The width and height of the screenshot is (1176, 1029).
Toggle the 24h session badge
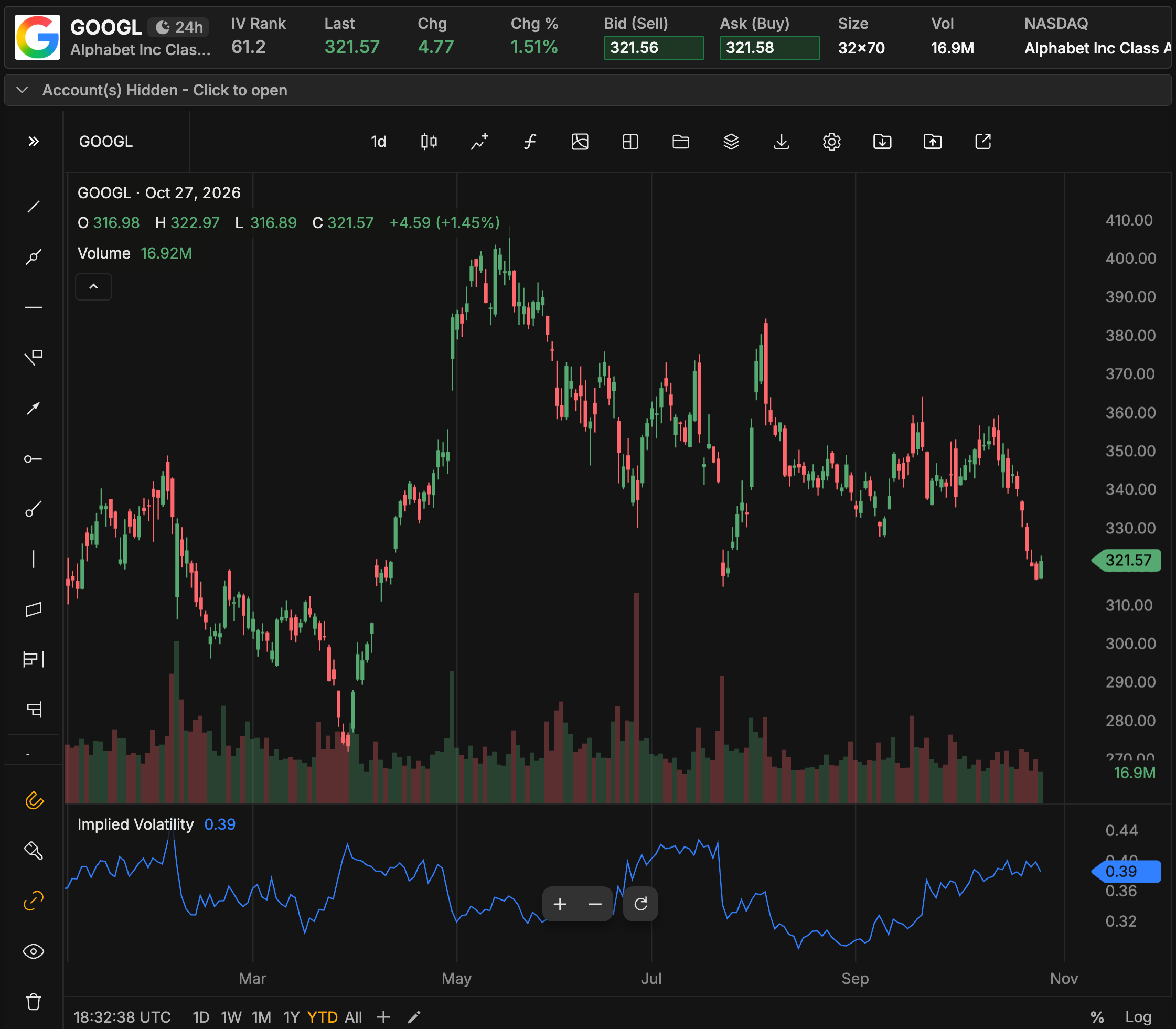tap(178, 27)
